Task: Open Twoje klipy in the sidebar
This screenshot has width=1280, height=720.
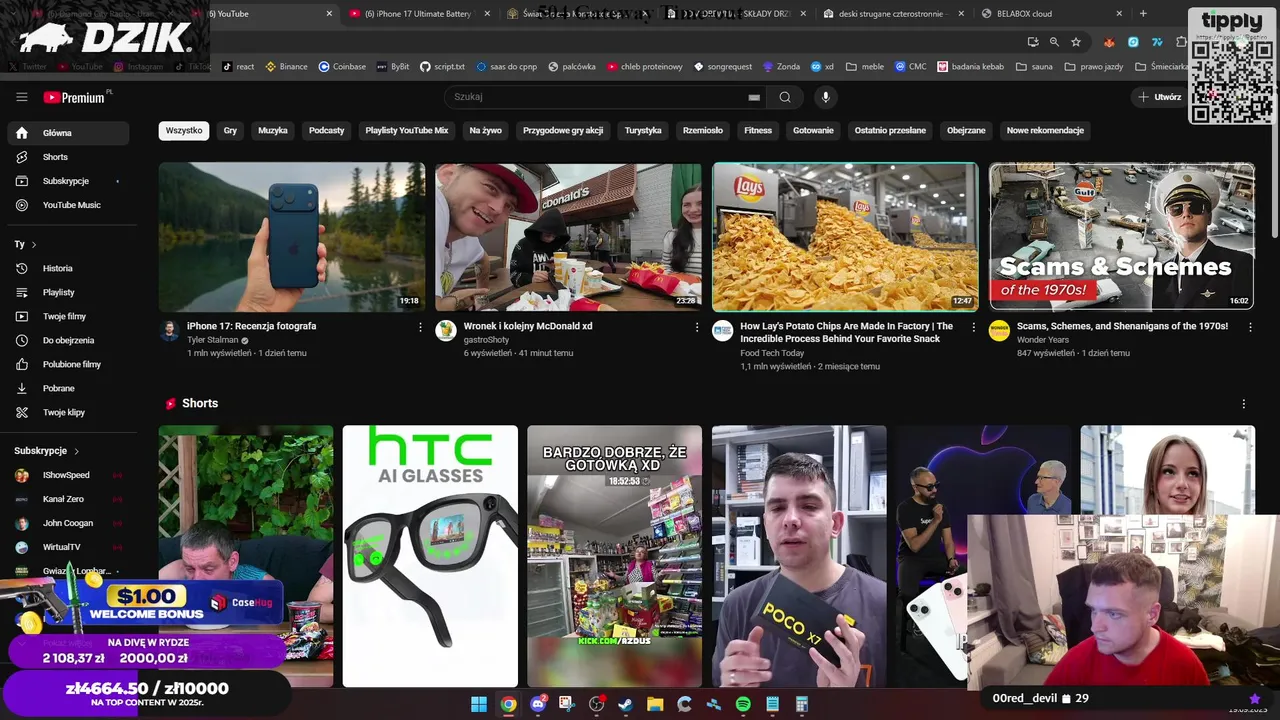Action: tap(68, 412)
